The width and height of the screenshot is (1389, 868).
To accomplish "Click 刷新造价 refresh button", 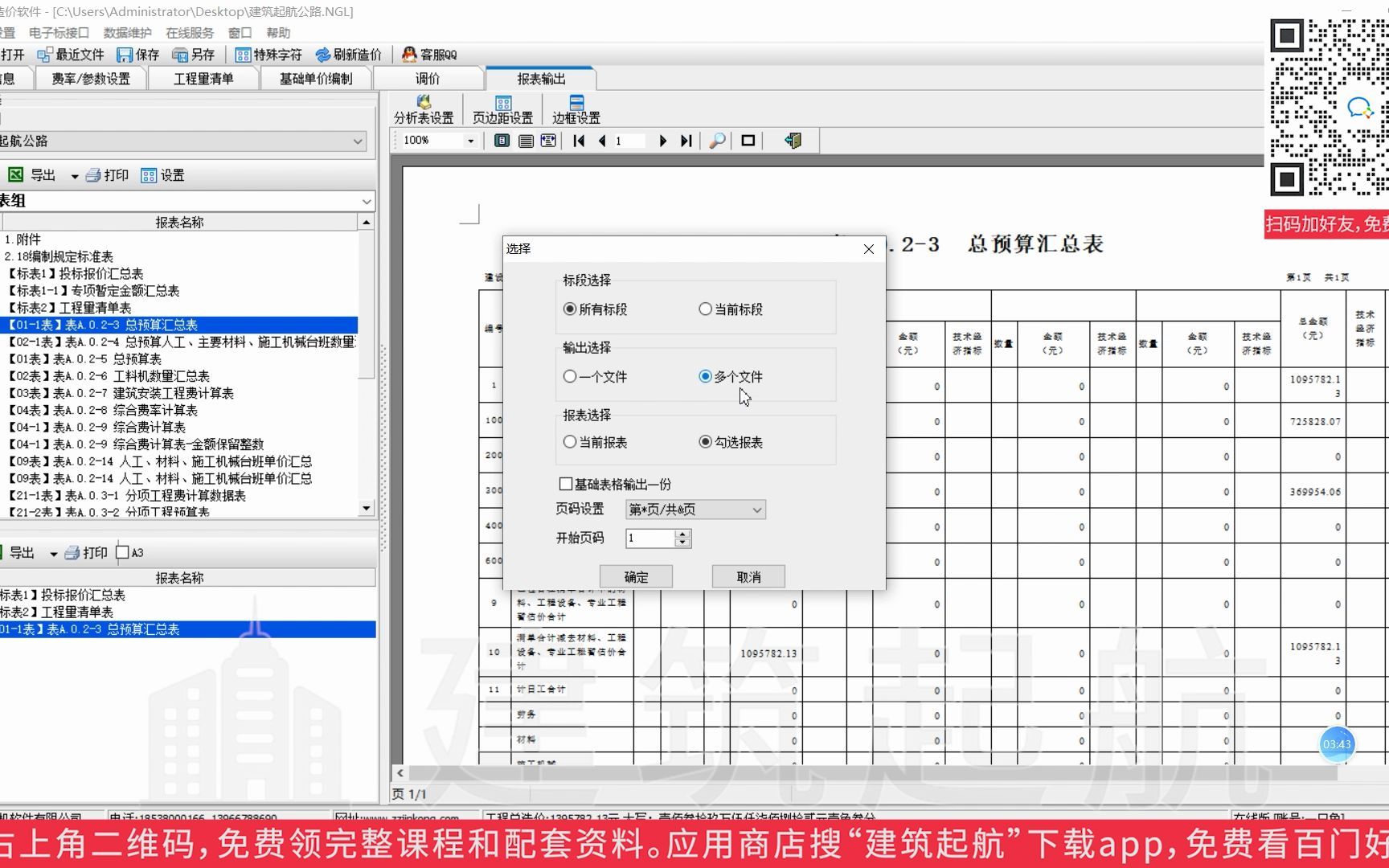I will (349, 55).
